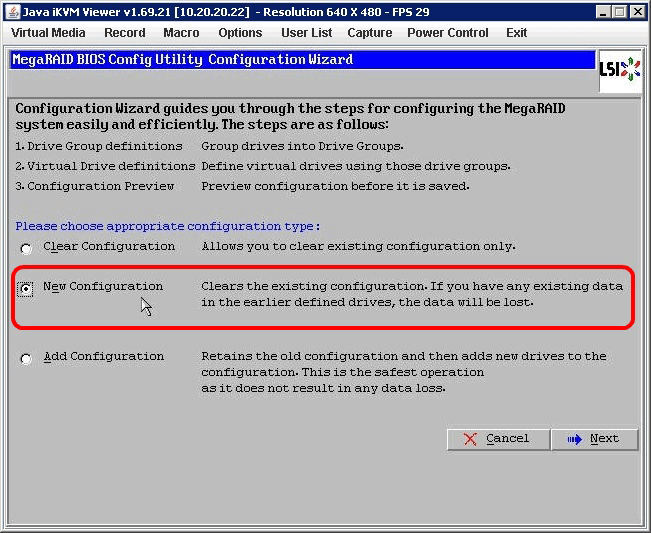
Task: Click 'Preview configuration before it is saved.' text
Action: point(335,186)
